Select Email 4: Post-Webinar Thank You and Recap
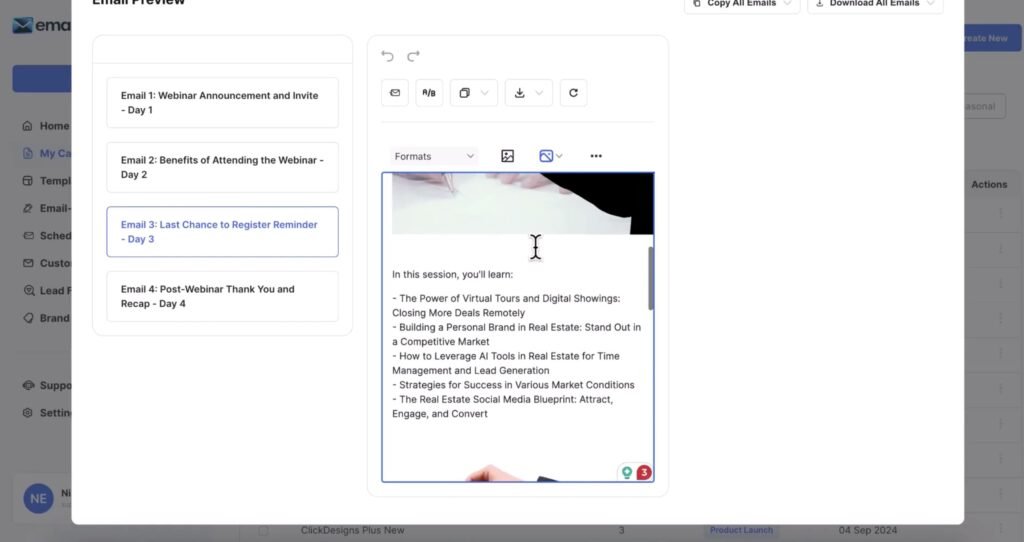 pos(223,296)
